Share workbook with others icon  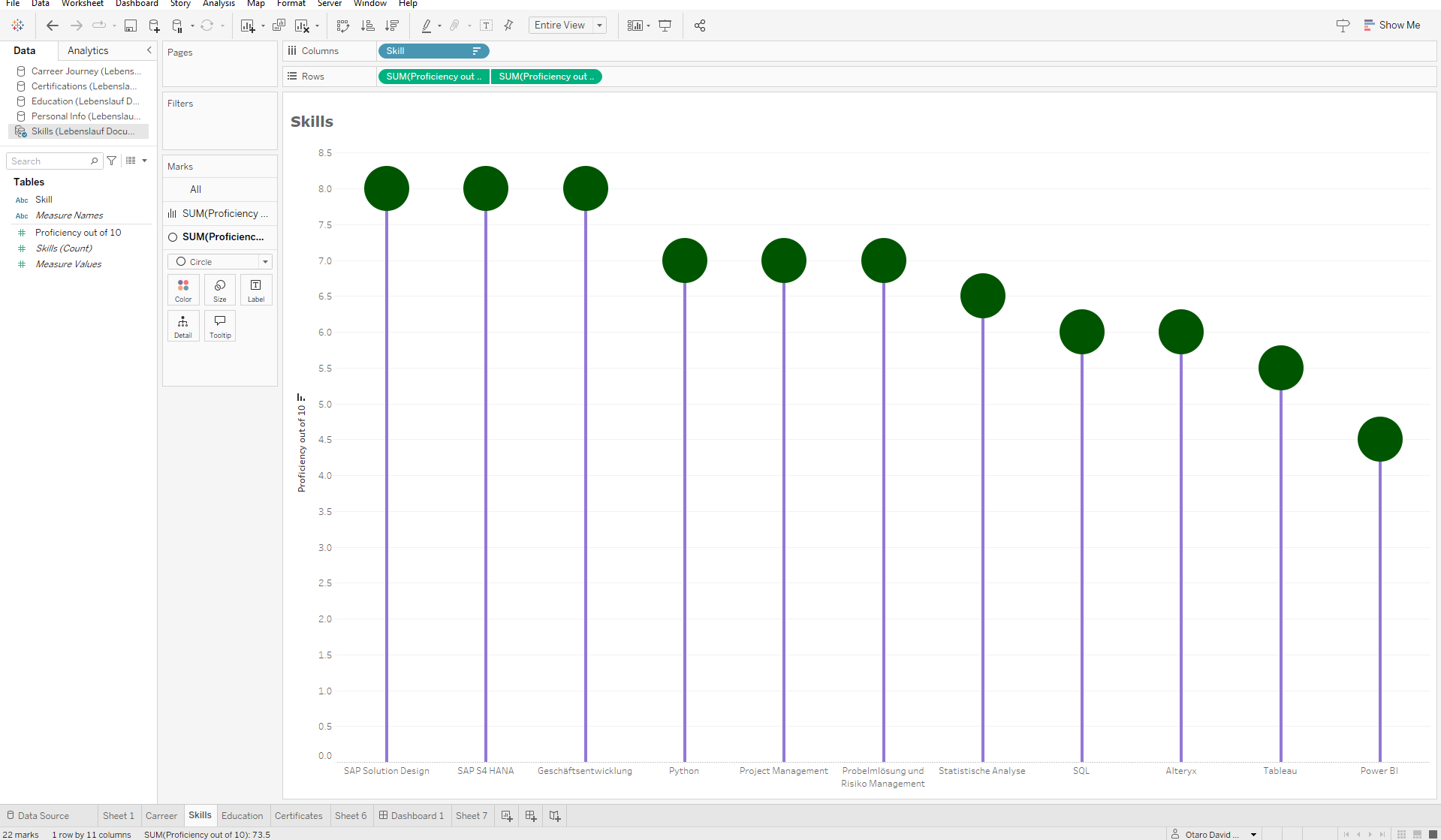pos(700,26)
